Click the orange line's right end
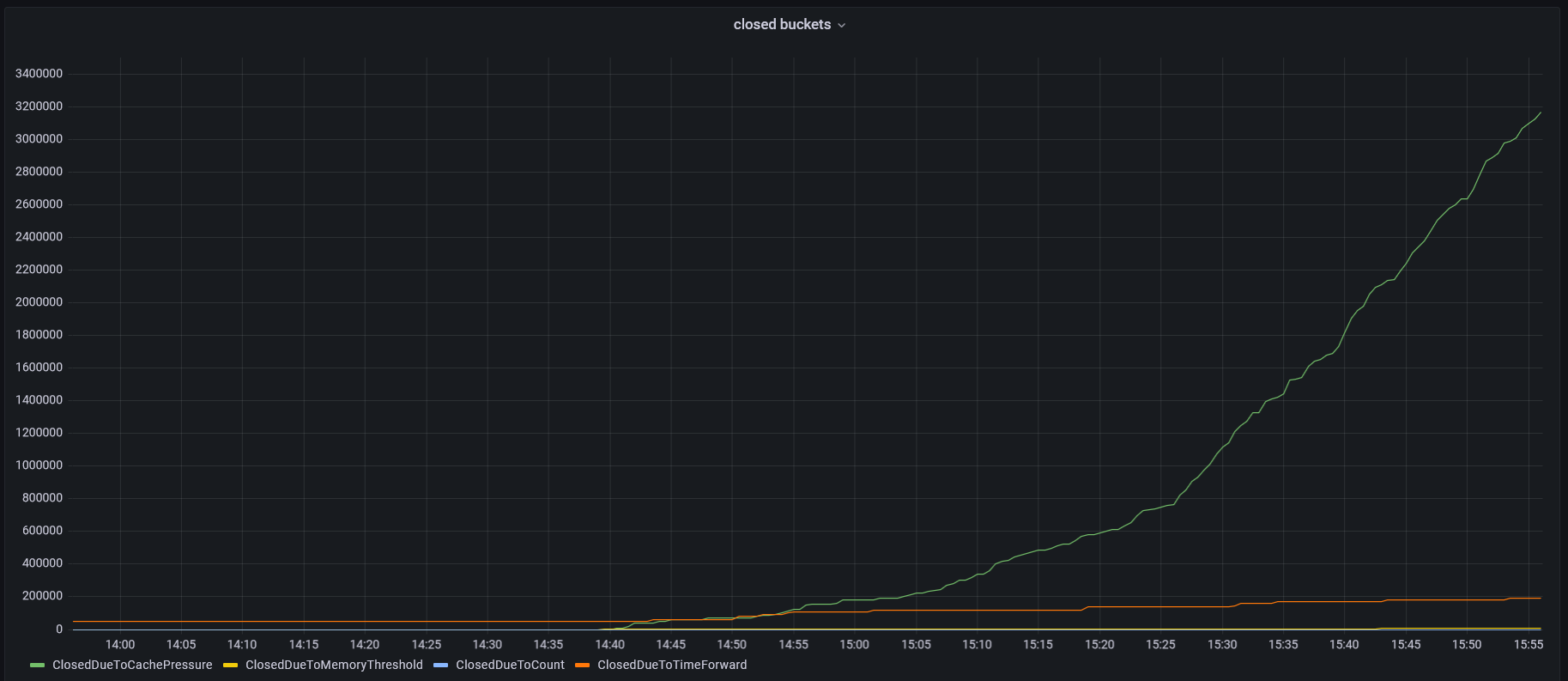 pyautogui.click(x=1540, y=598)
